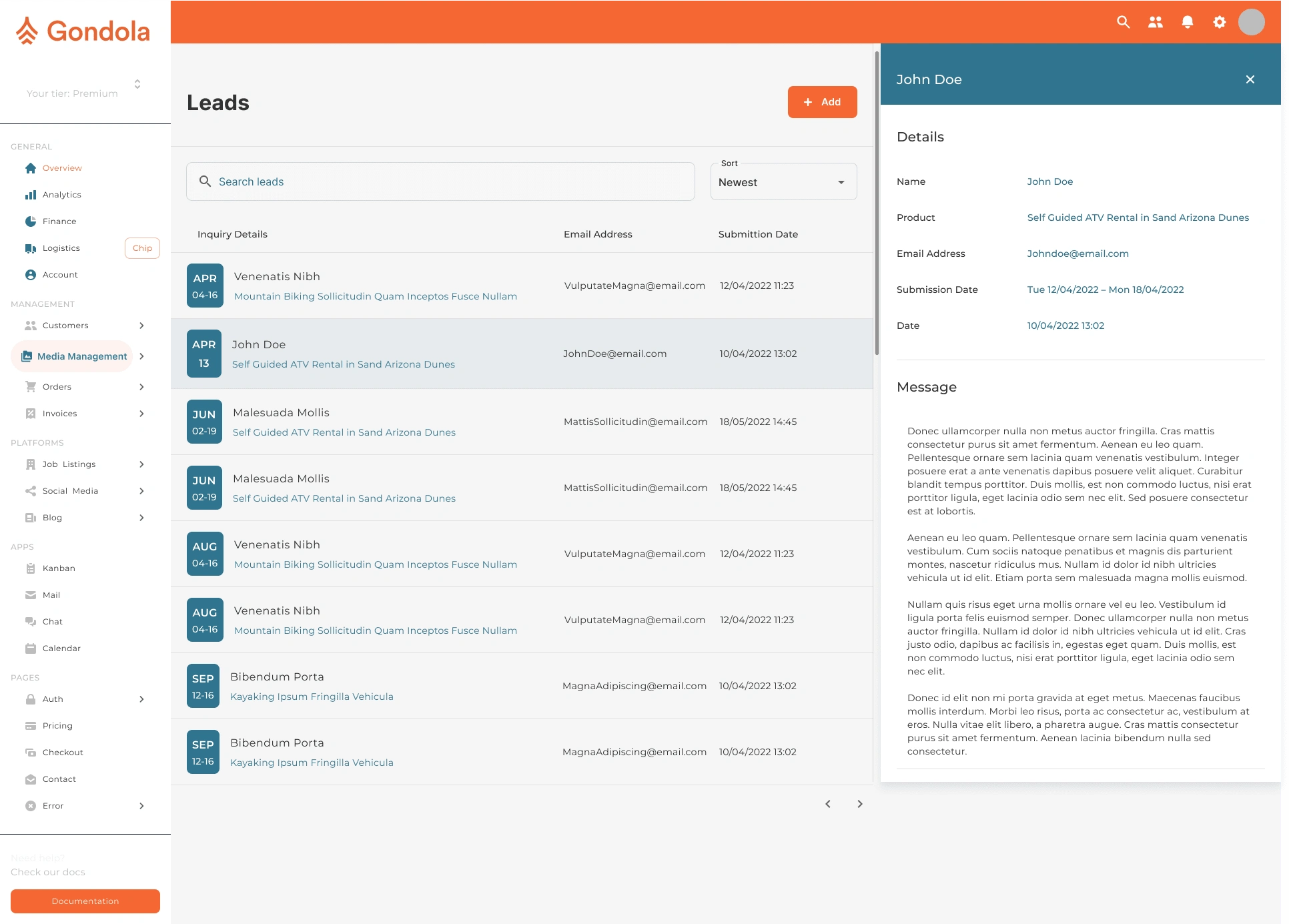Image resolution: width=1289 pixels, height=924 pixels.
Task: Open the Kanban app
Action: [x=59, y=568]
